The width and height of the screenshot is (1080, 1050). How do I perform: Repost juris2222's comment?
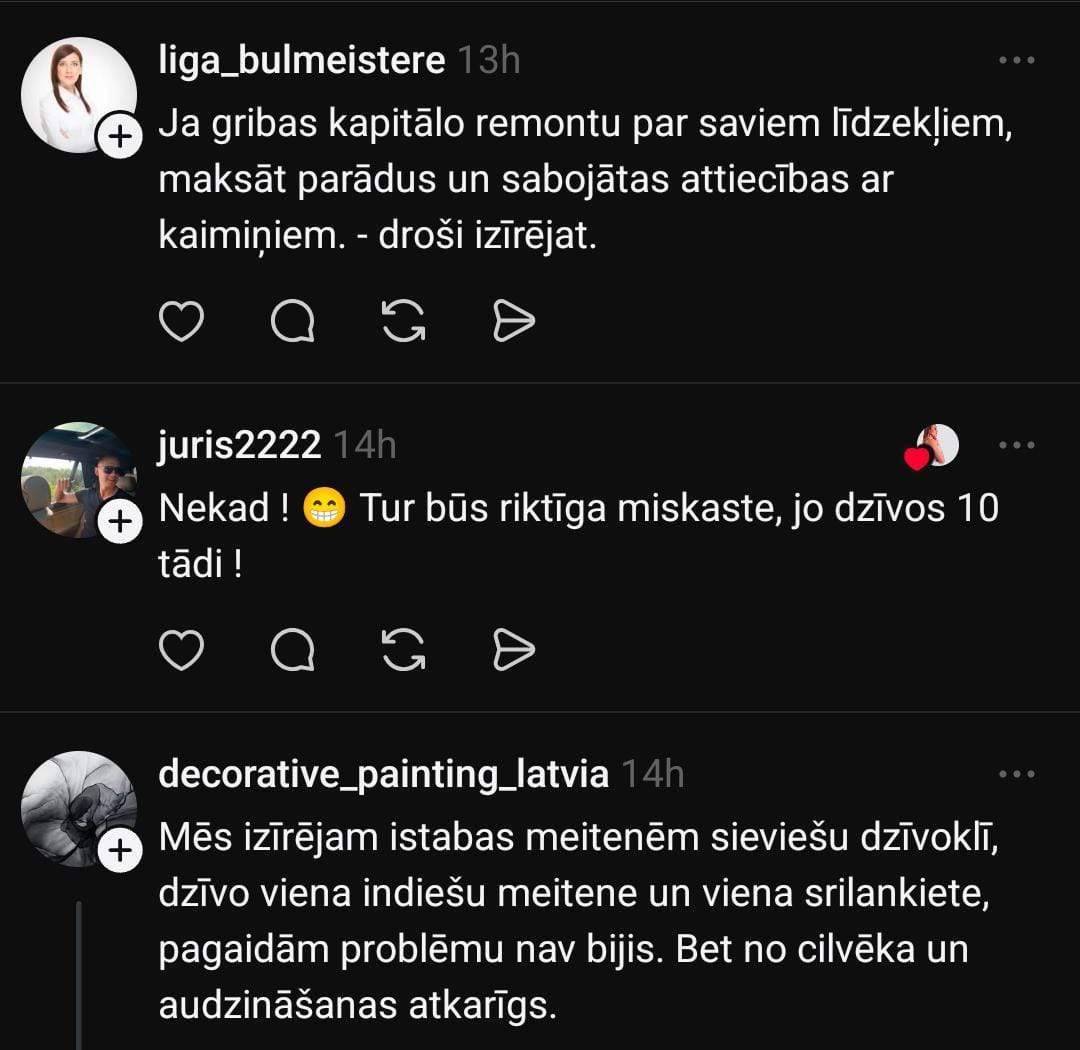tap(404, 651)
